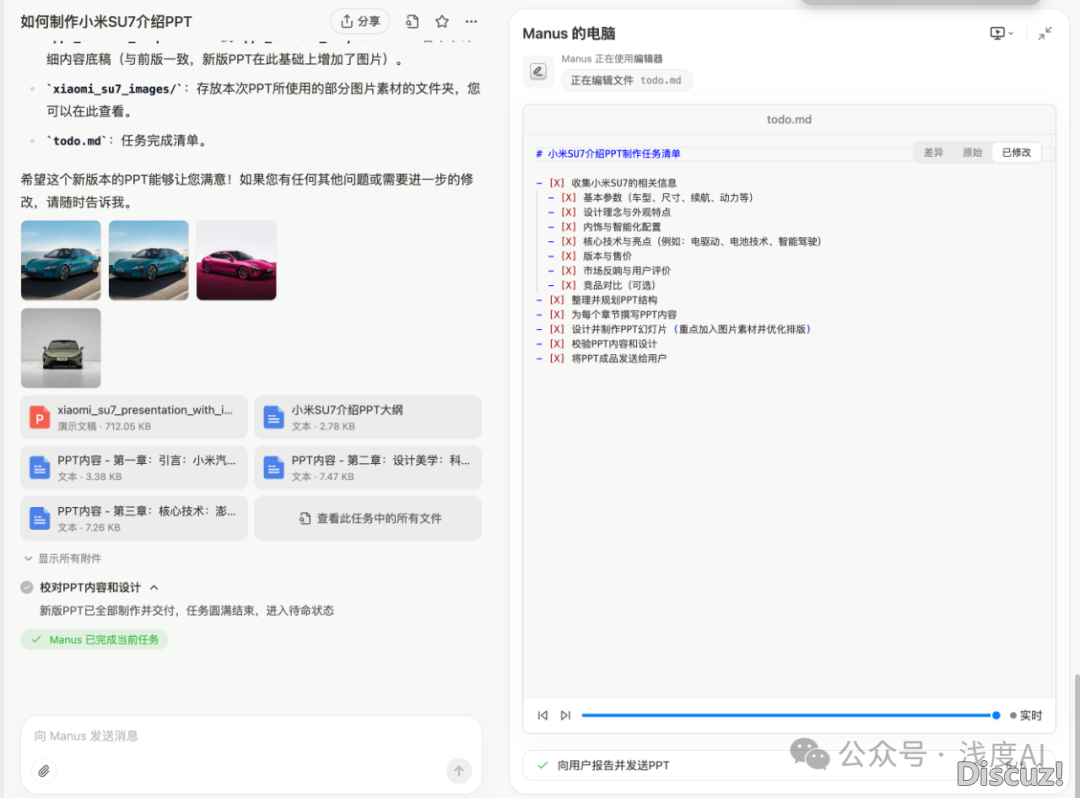Switch to the 原始 original tab
Screen dimensions: 1080x798
(972, 153)
